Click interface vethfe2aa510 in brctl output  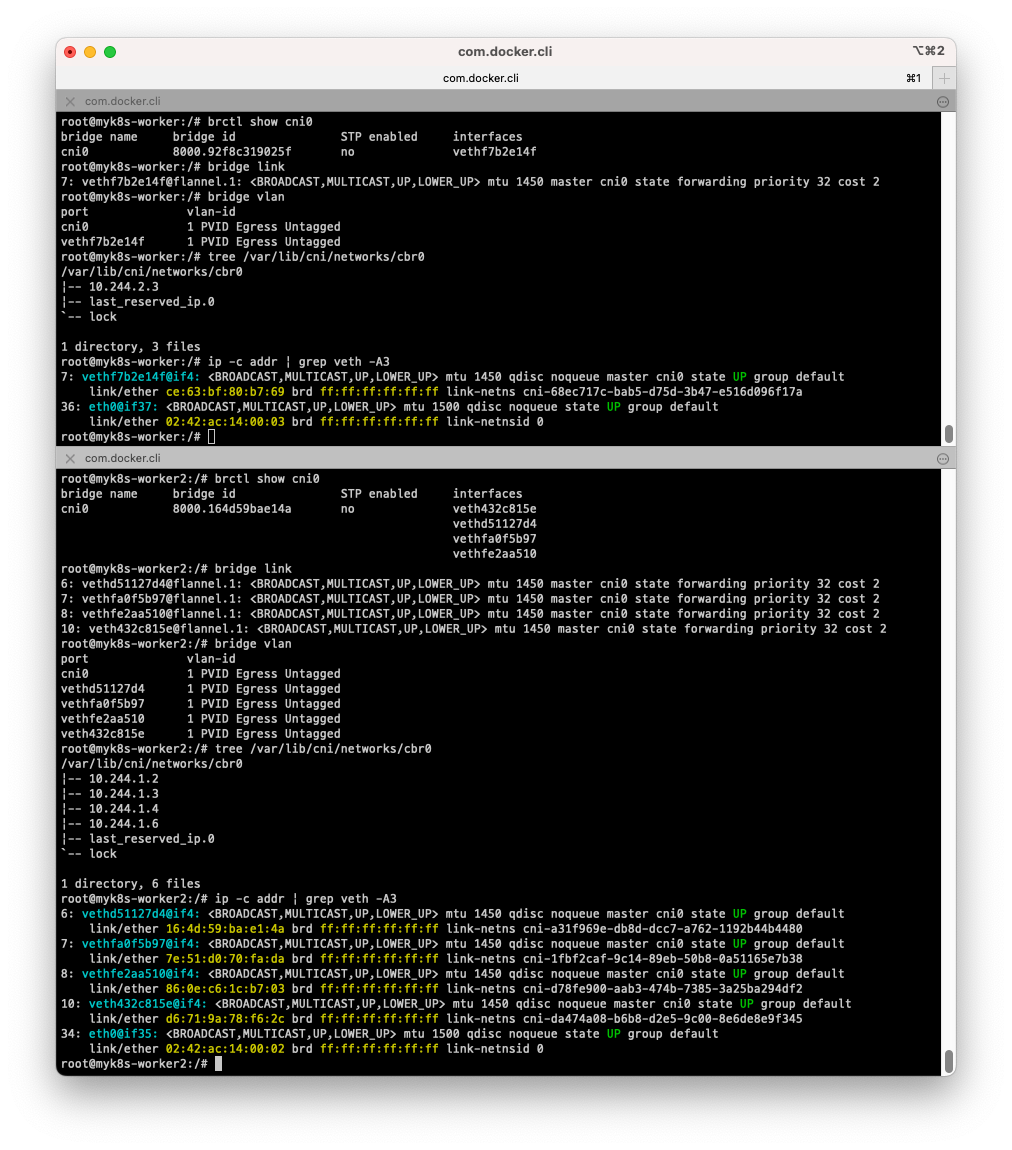494,554
